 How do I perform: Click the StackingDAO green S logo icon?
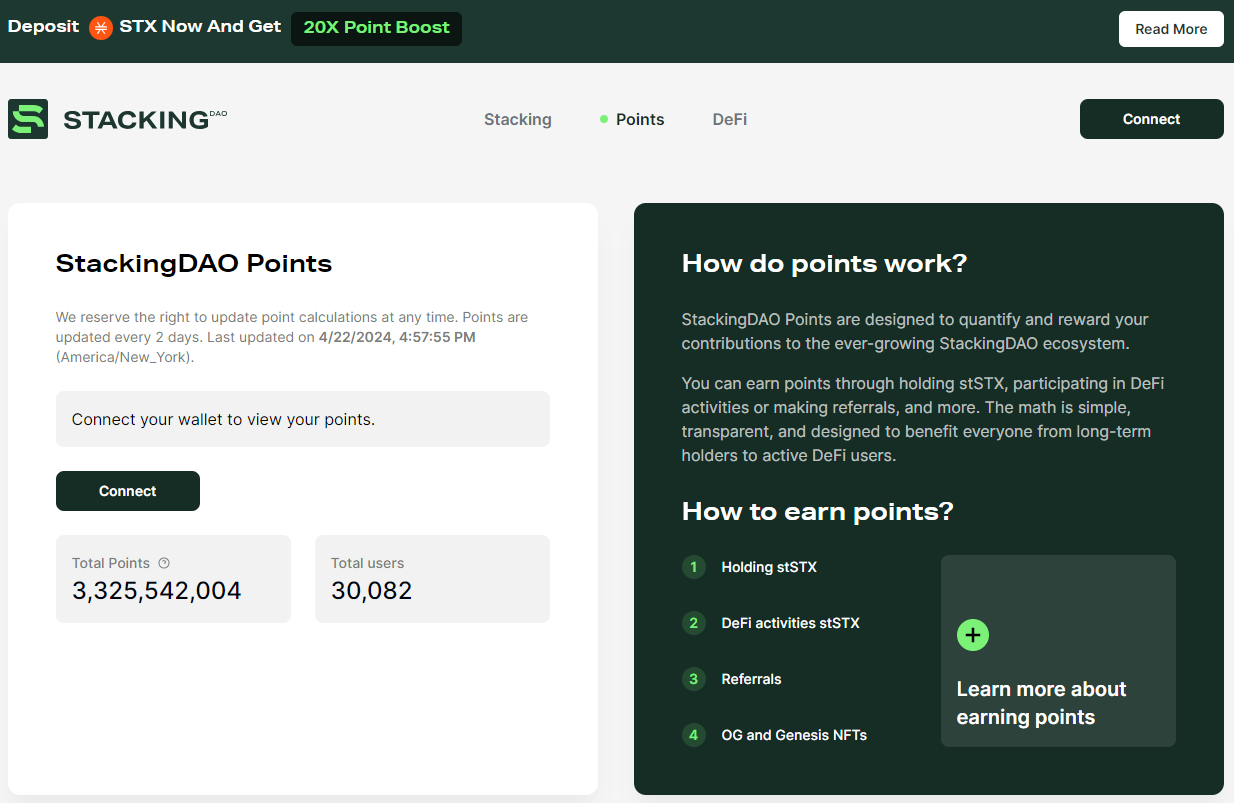point(28,119)
